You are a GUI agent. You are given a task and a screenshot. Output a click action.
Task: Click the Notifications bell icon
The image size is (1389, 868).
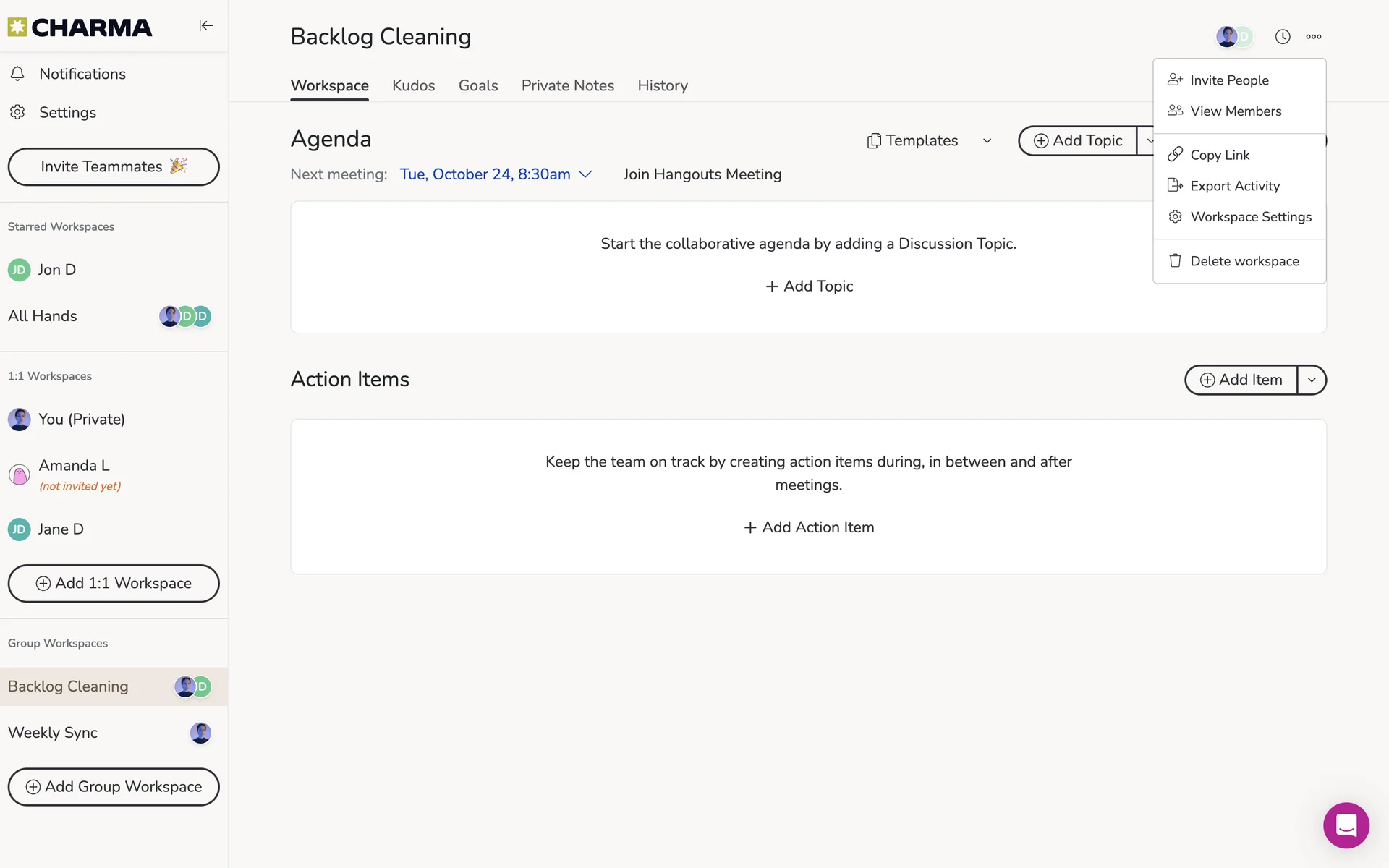coord(17,74)
